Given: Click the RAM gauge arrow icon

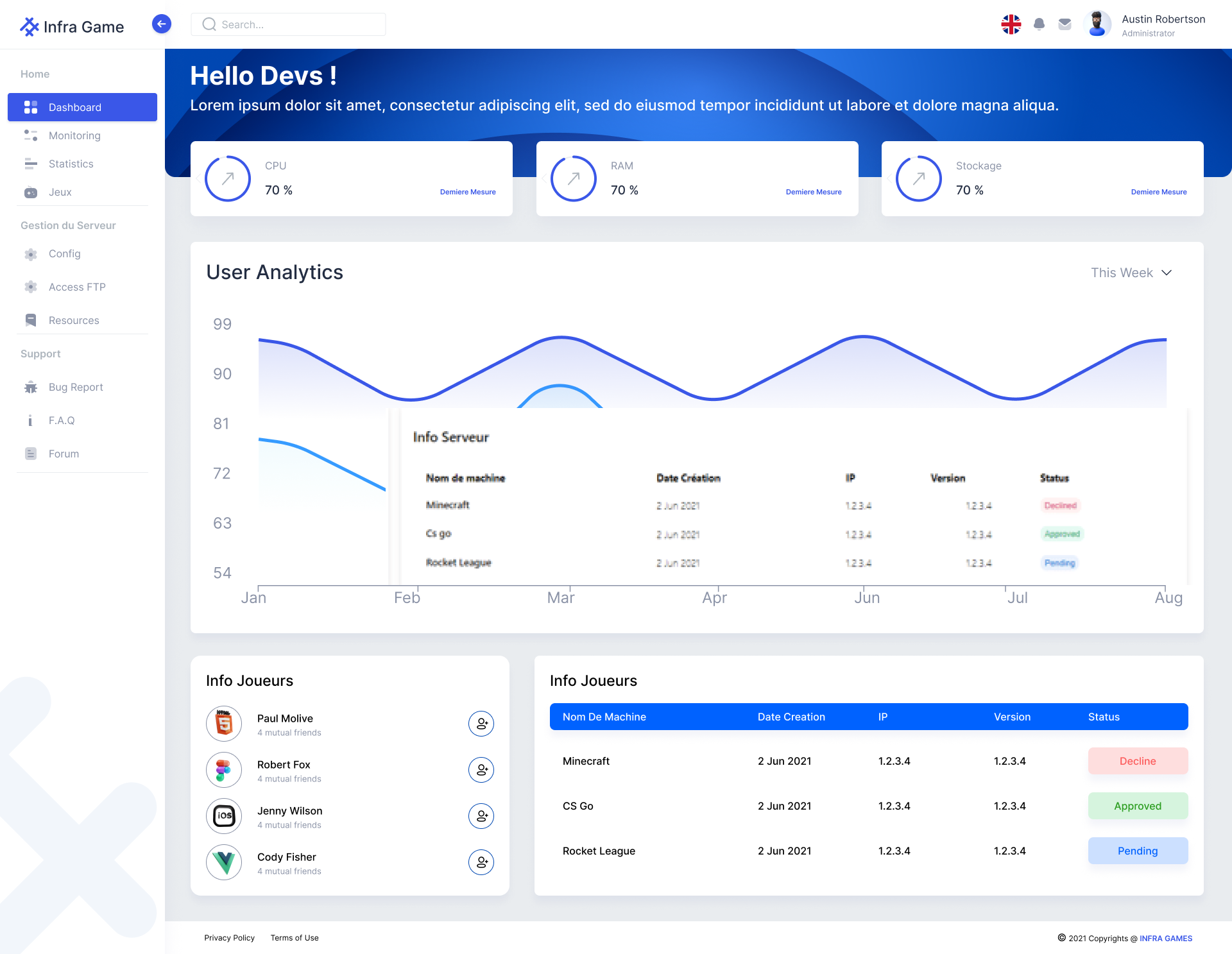Looking at the screenshot, I should [574, 178].
